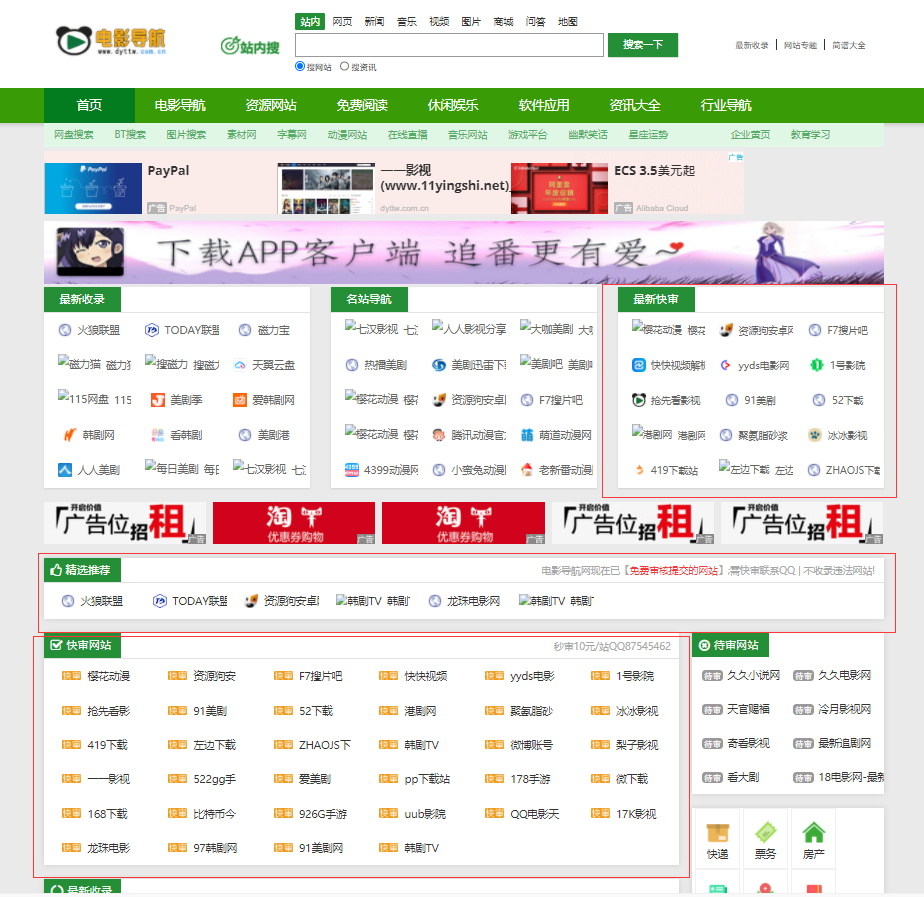Open the 首页 navigation item
Image resolution: width=924 pixels, height=897 pixels.
(x=89, y=105)
